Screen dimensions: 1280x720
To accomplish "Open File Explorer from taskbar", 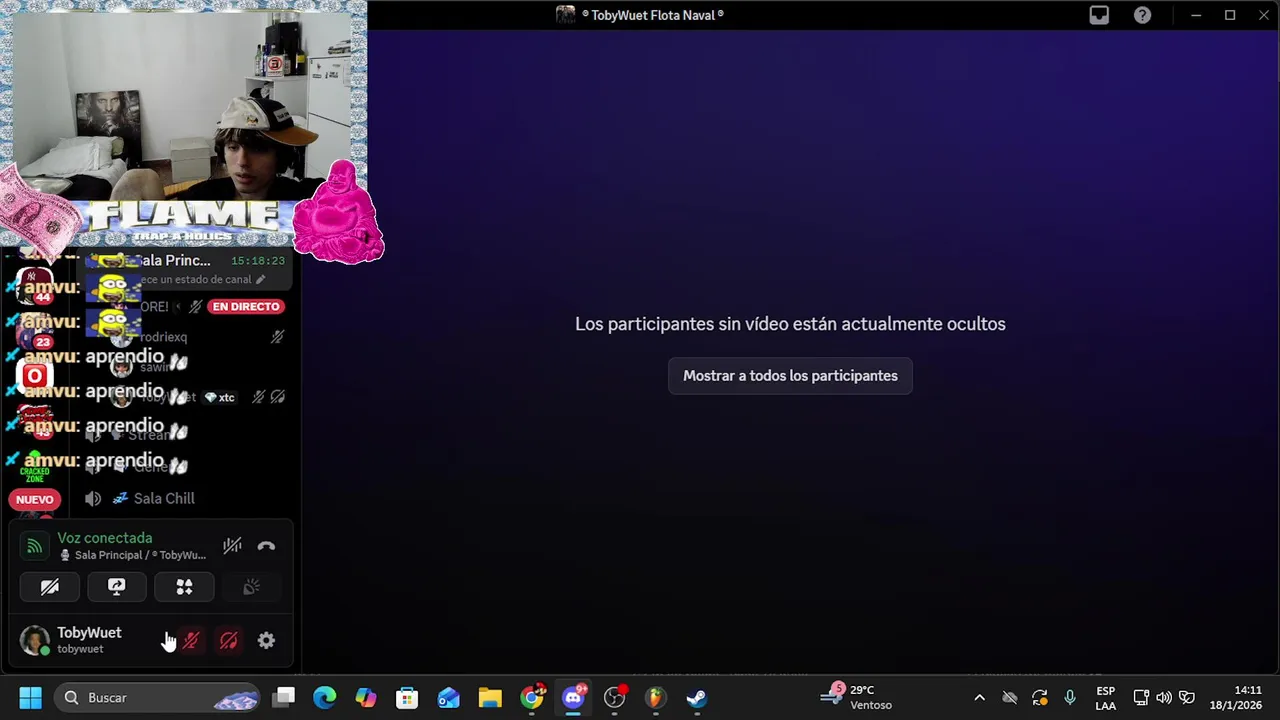I will pyautogui.click(x=489, y=698).
